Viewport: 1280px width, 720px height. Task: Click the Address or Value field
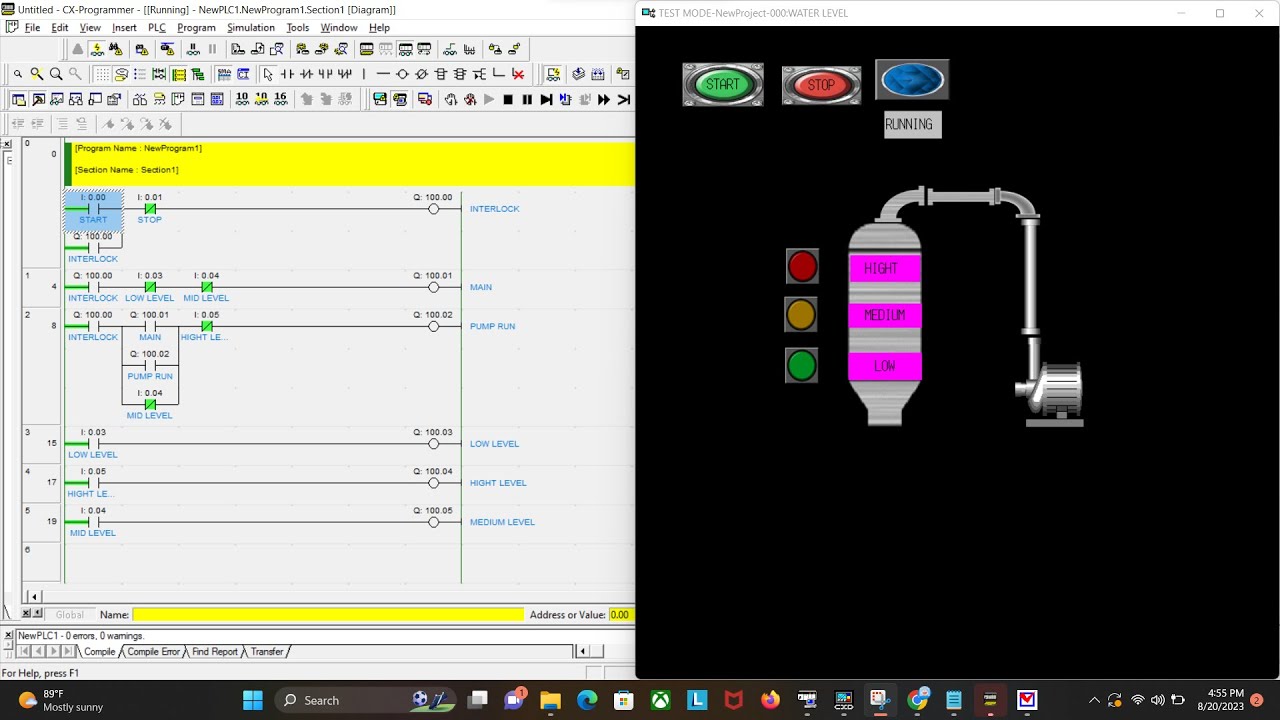click(620, 615)
